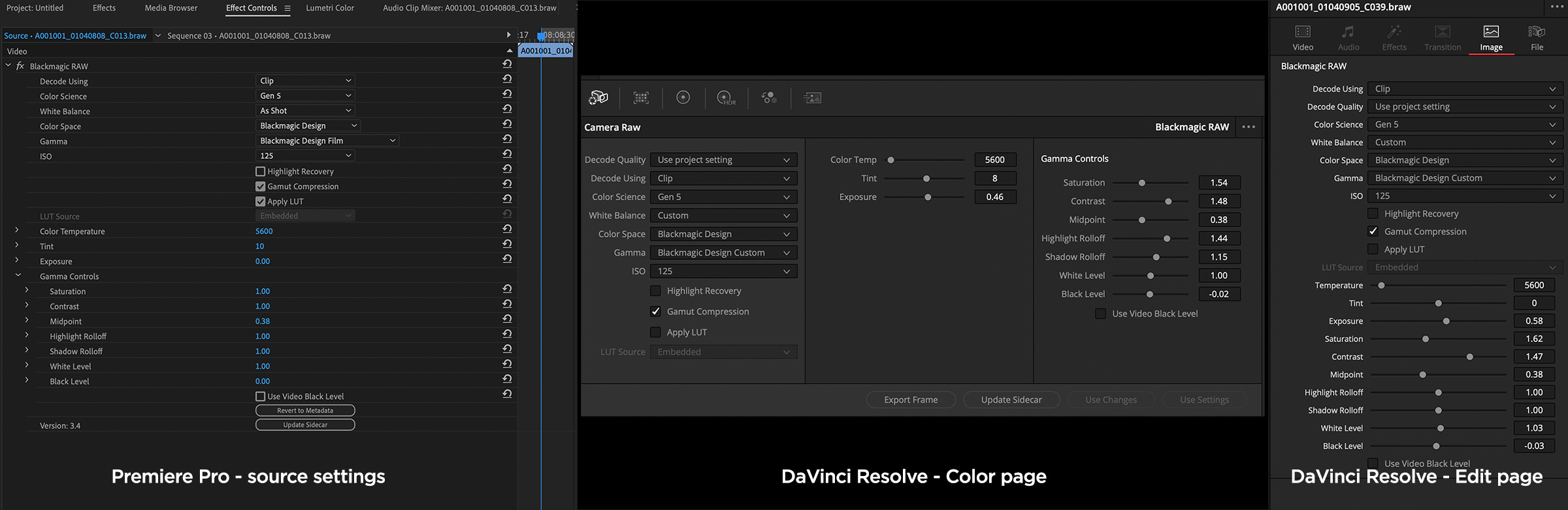The height and width of the screenshot is (510, 1568).
Task: Uncheck Gamut Compression on the Color page
Action: coord(655,311)
